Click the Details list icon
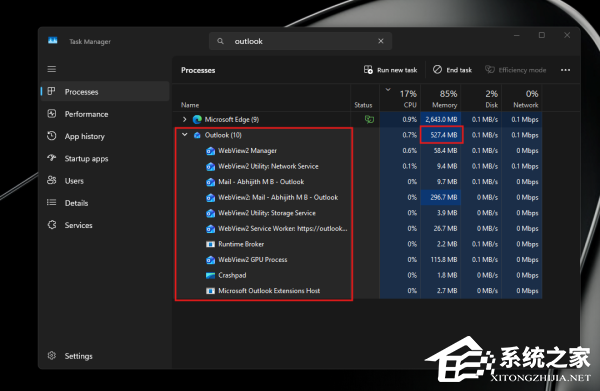600x391 pixels. (x=52, y=202)
